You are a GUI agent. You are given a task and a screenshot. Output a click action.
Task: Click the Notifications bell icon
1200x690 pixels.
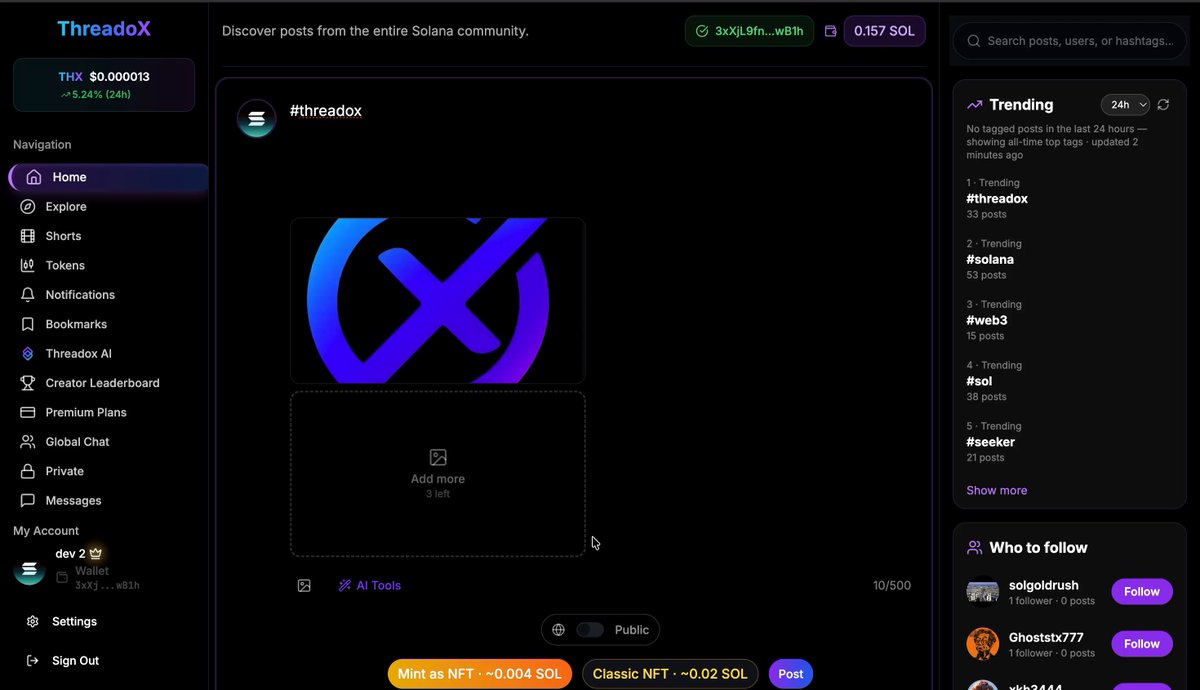pos(27,295)
